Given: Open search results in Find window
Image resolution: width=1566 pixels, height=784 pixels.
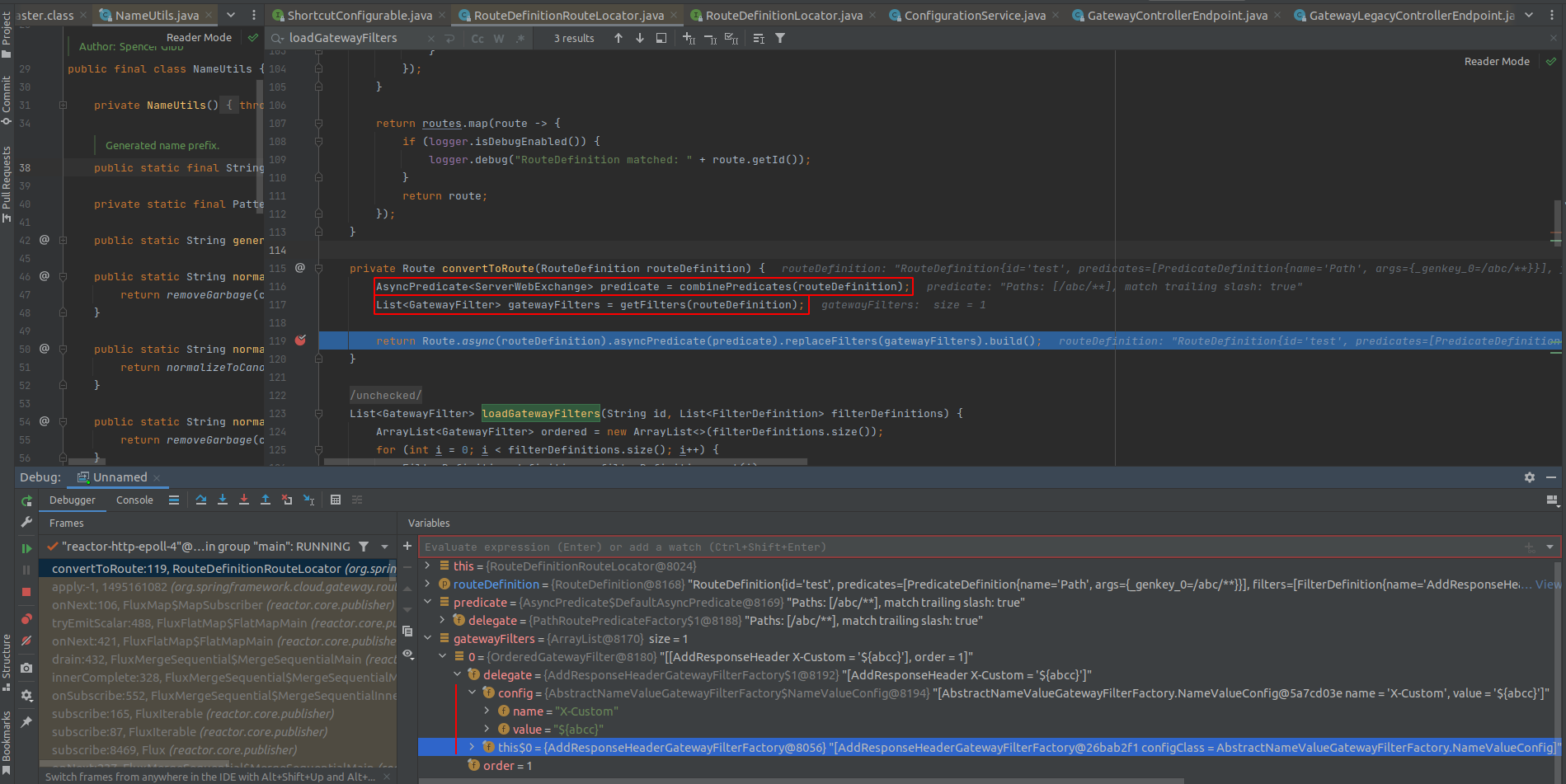Looking at the screenshot, I should 661,38.
